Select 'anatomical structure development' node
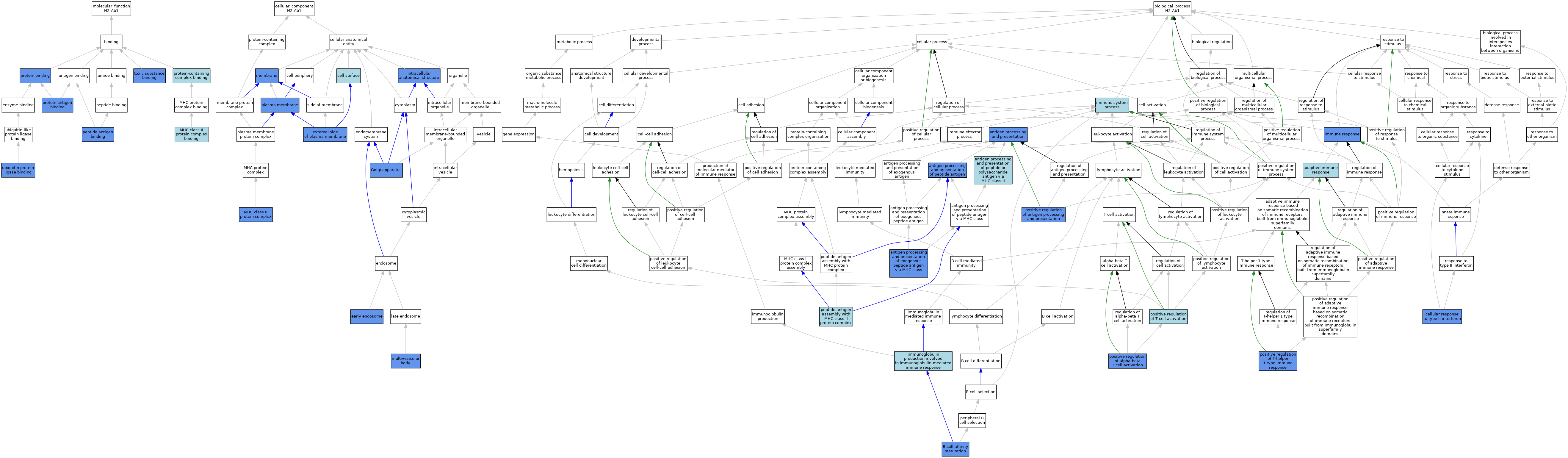Screen dimensions: 1568x458 pos(592,76)
